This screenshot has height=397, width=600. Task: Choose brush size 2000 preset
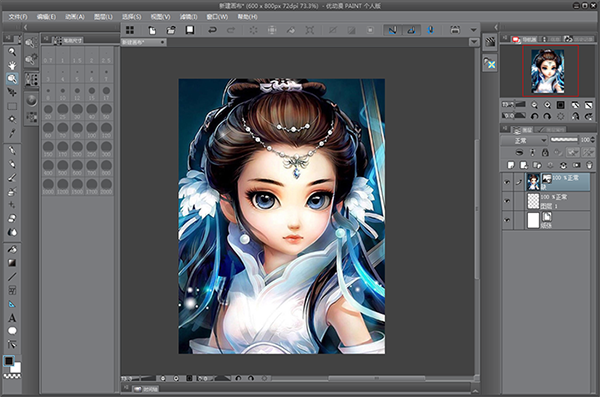point(106,186)
